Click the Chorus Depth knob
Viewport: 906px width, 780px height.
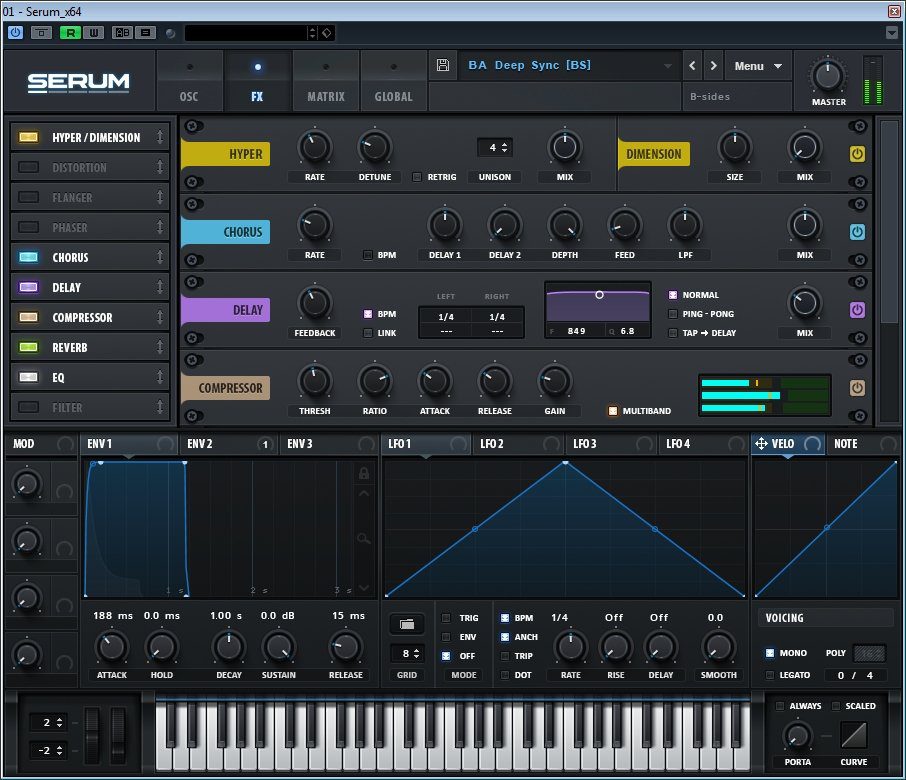(x=565, y=225)
